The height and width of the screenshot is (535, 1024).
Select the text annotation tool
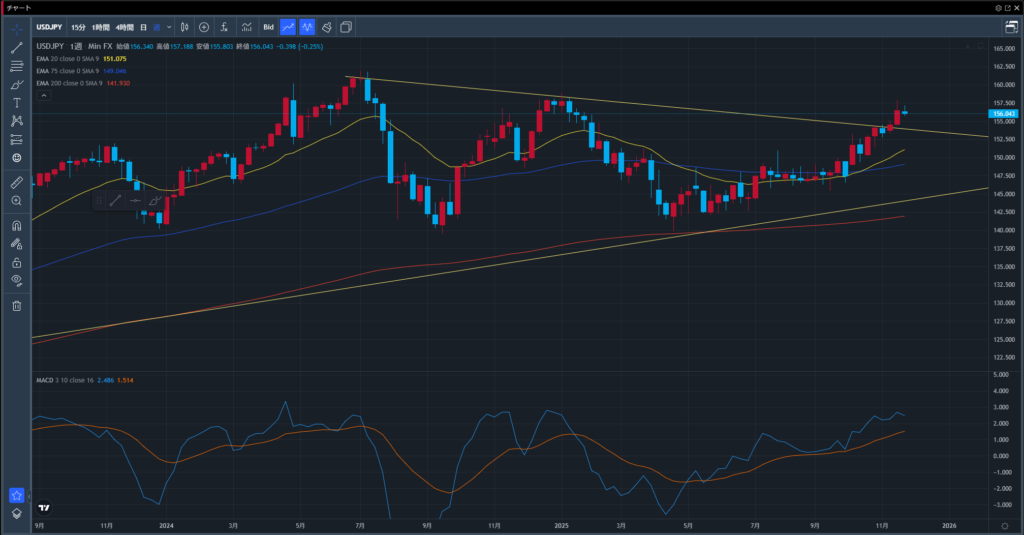click(16, 103)
